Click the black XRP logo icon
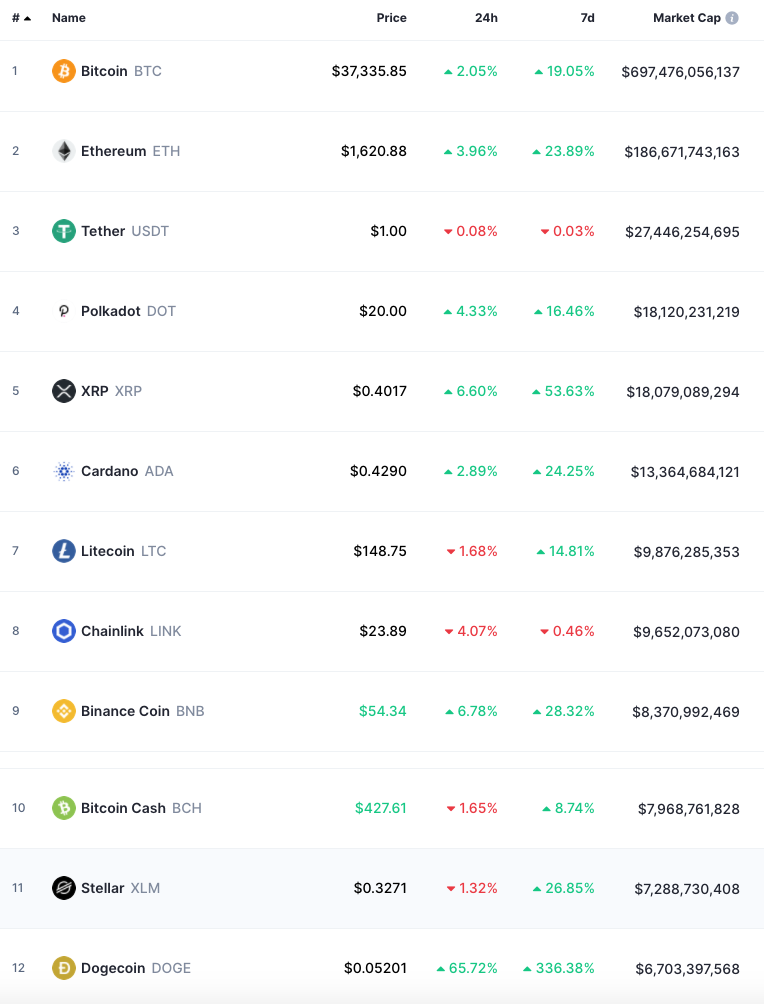This screenshot has width=764, height=1004. tap(63, 391)
